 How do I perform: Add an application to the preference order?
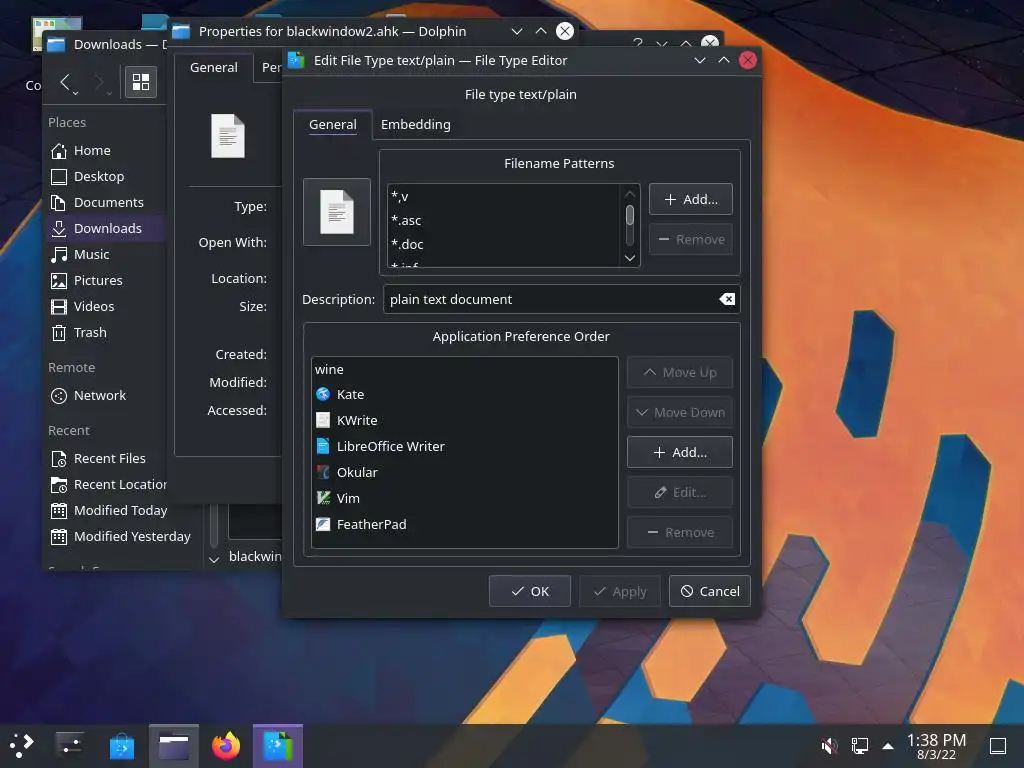679,452
